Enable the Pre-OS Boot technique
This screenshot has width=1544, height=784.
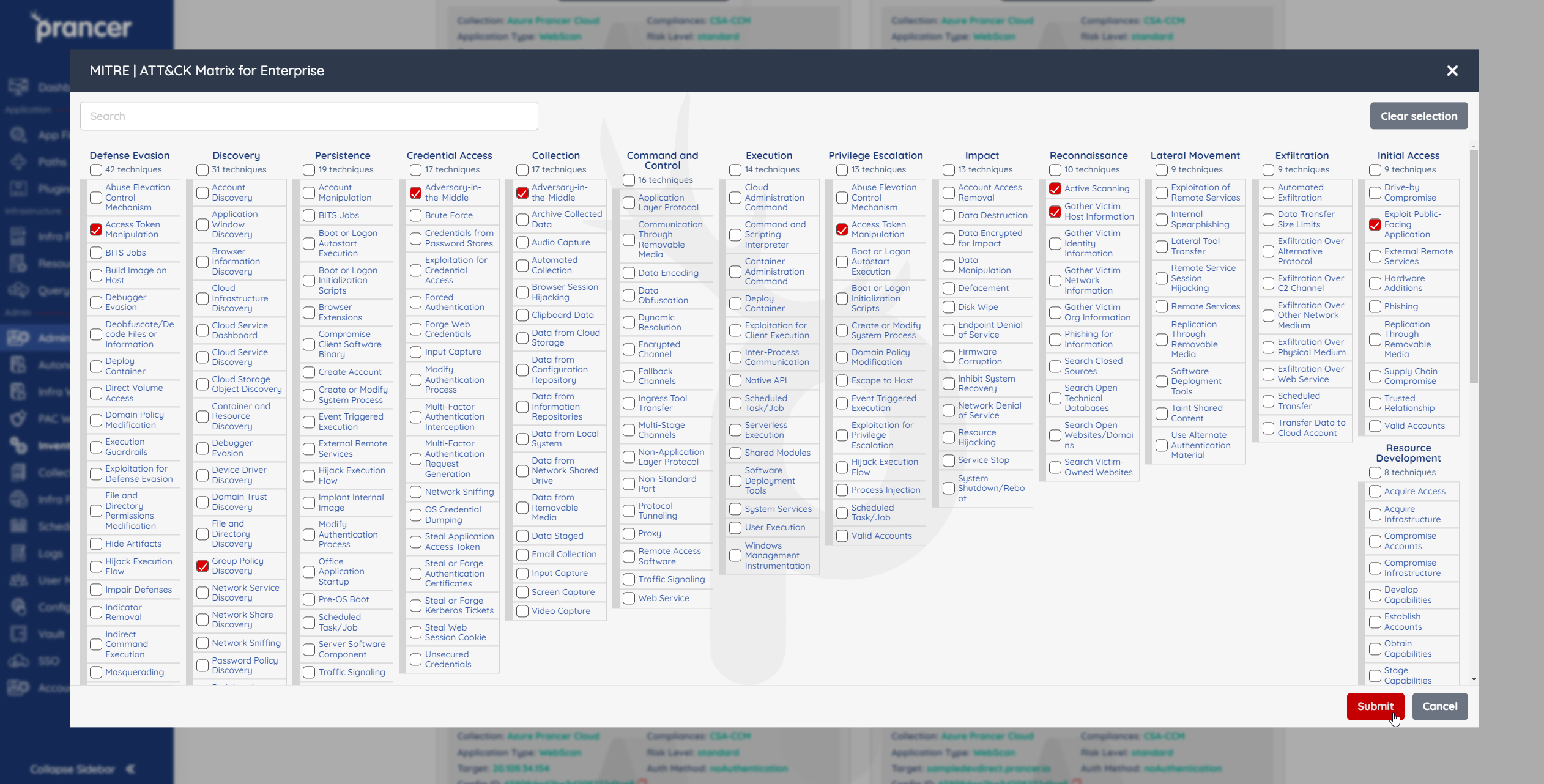point(309,600)
